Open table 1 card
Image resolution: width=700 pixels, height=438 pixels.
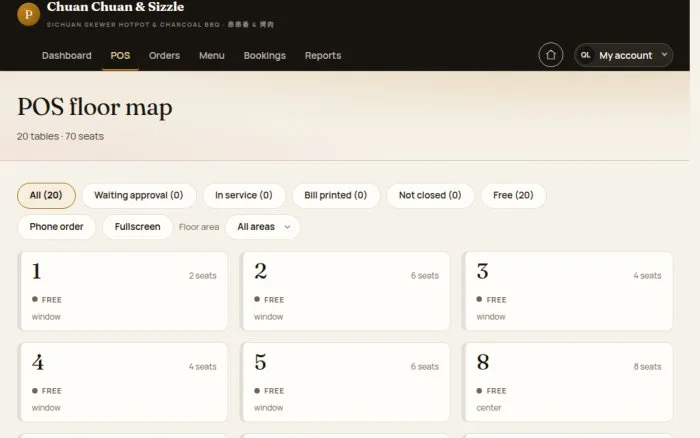(x=123, y=291)
